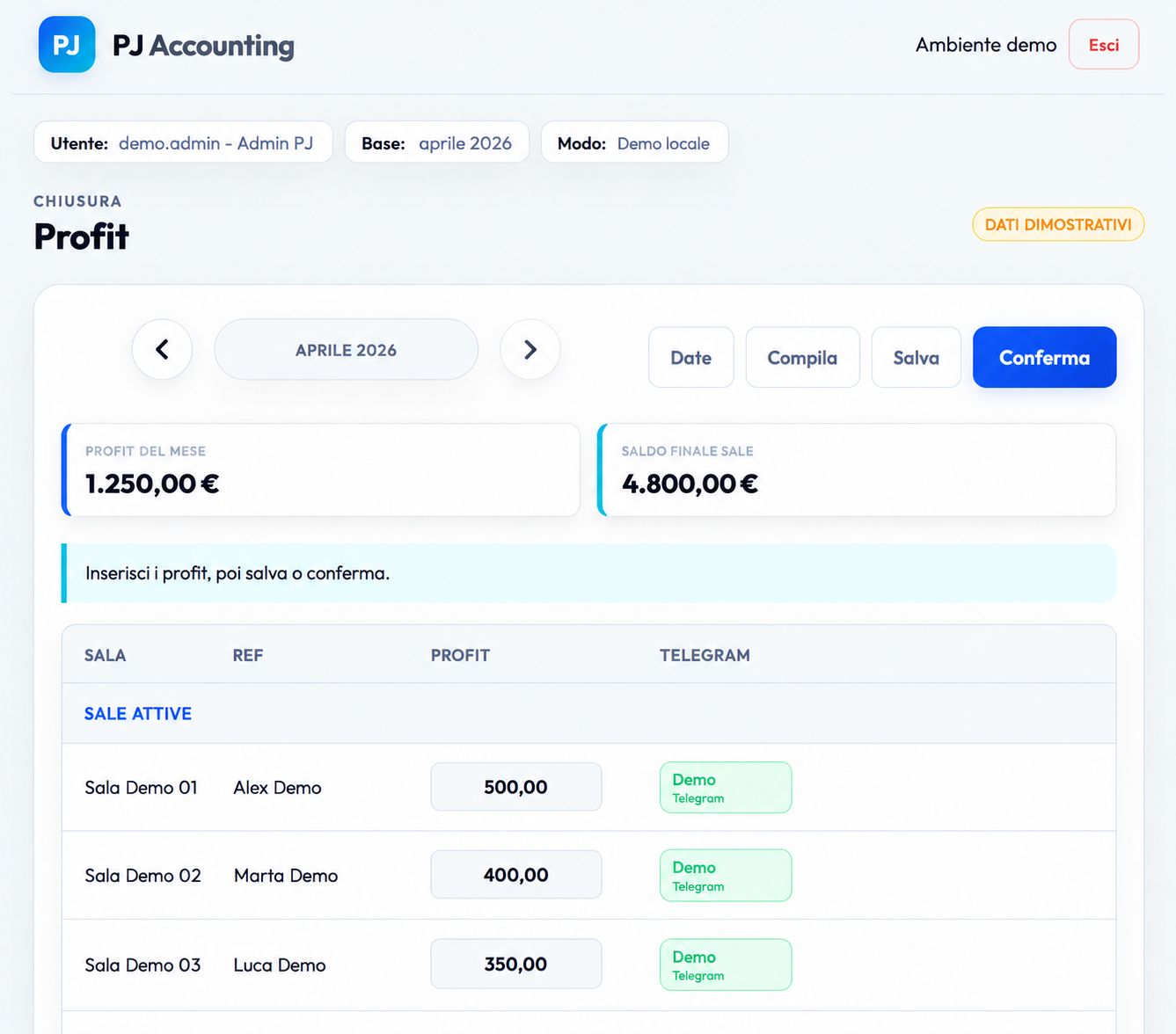Click Demo Telegram badge for Alex Demo
This screenshot has width=1176, height=1034.
[726, 788]
